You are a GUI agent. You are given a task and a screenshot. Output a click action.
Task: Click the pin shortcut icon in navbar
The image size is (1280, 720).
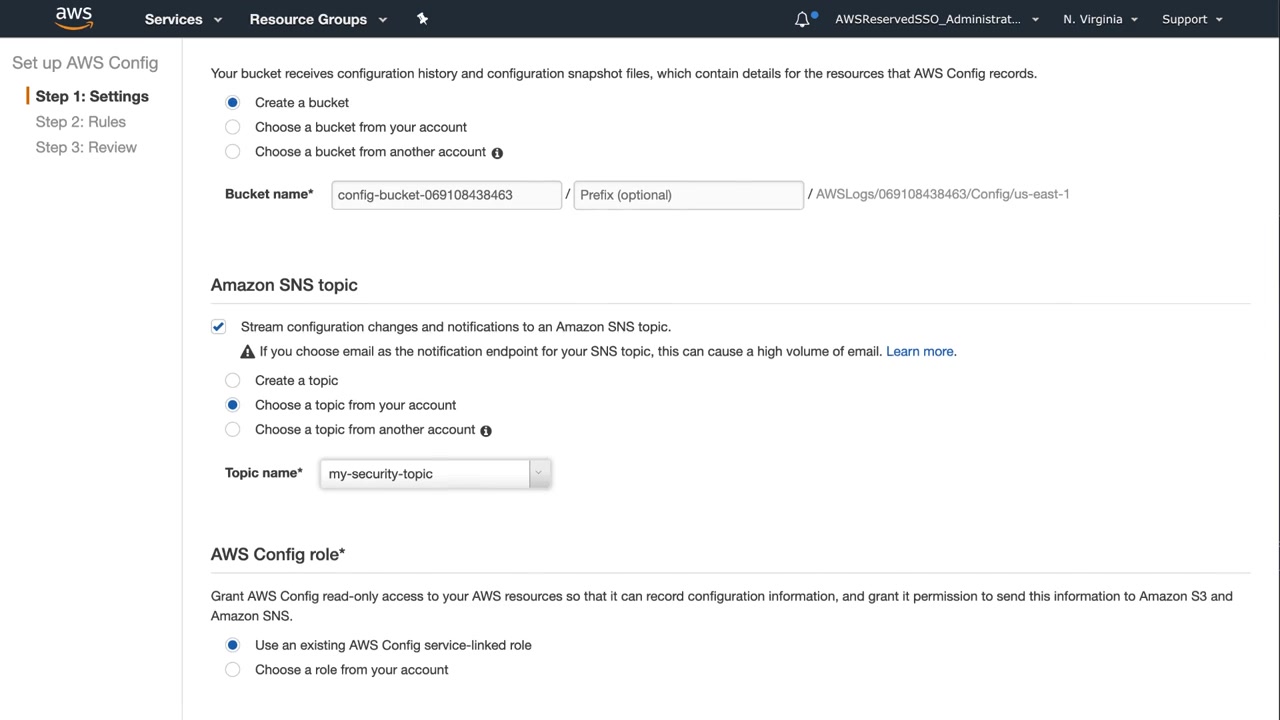[x=422, y=19]
